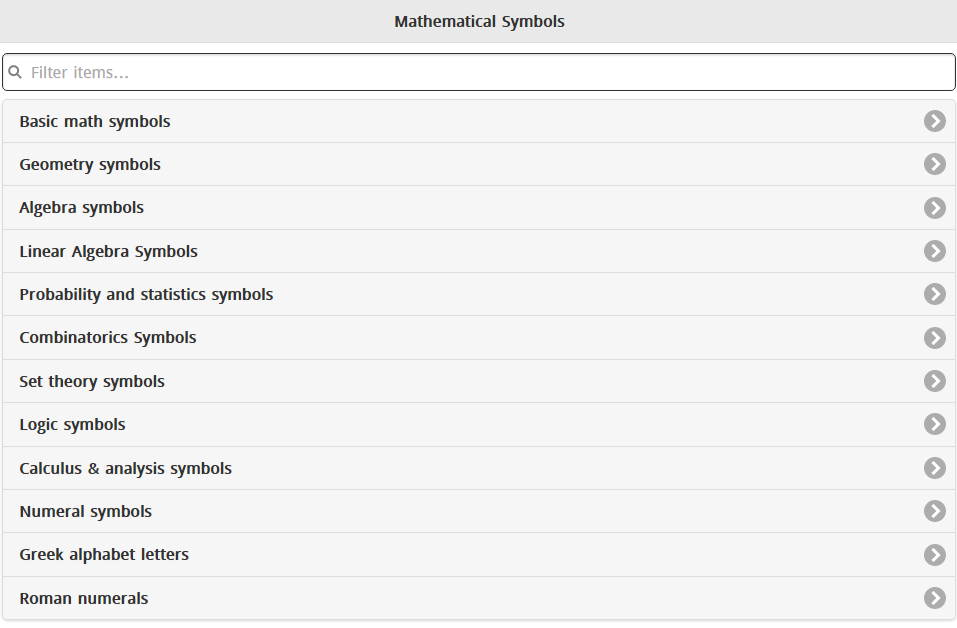Image resolution: width=957 pixels, height=628 pixels.
Task: Select the Set theory symbols entry
Action: pos(92,381)
